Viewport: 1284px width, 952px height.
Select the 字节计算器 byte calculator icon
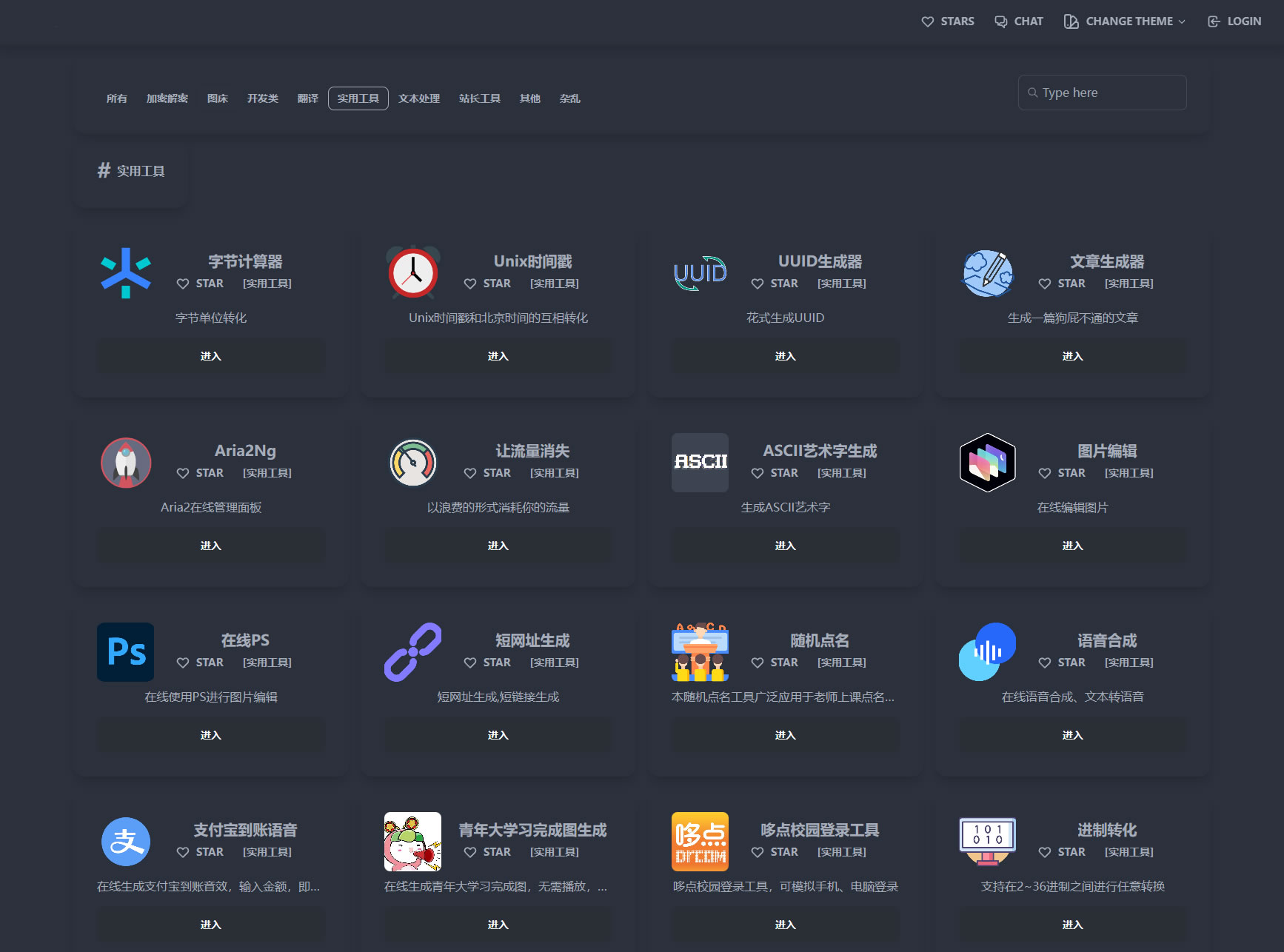pos(126,272)
